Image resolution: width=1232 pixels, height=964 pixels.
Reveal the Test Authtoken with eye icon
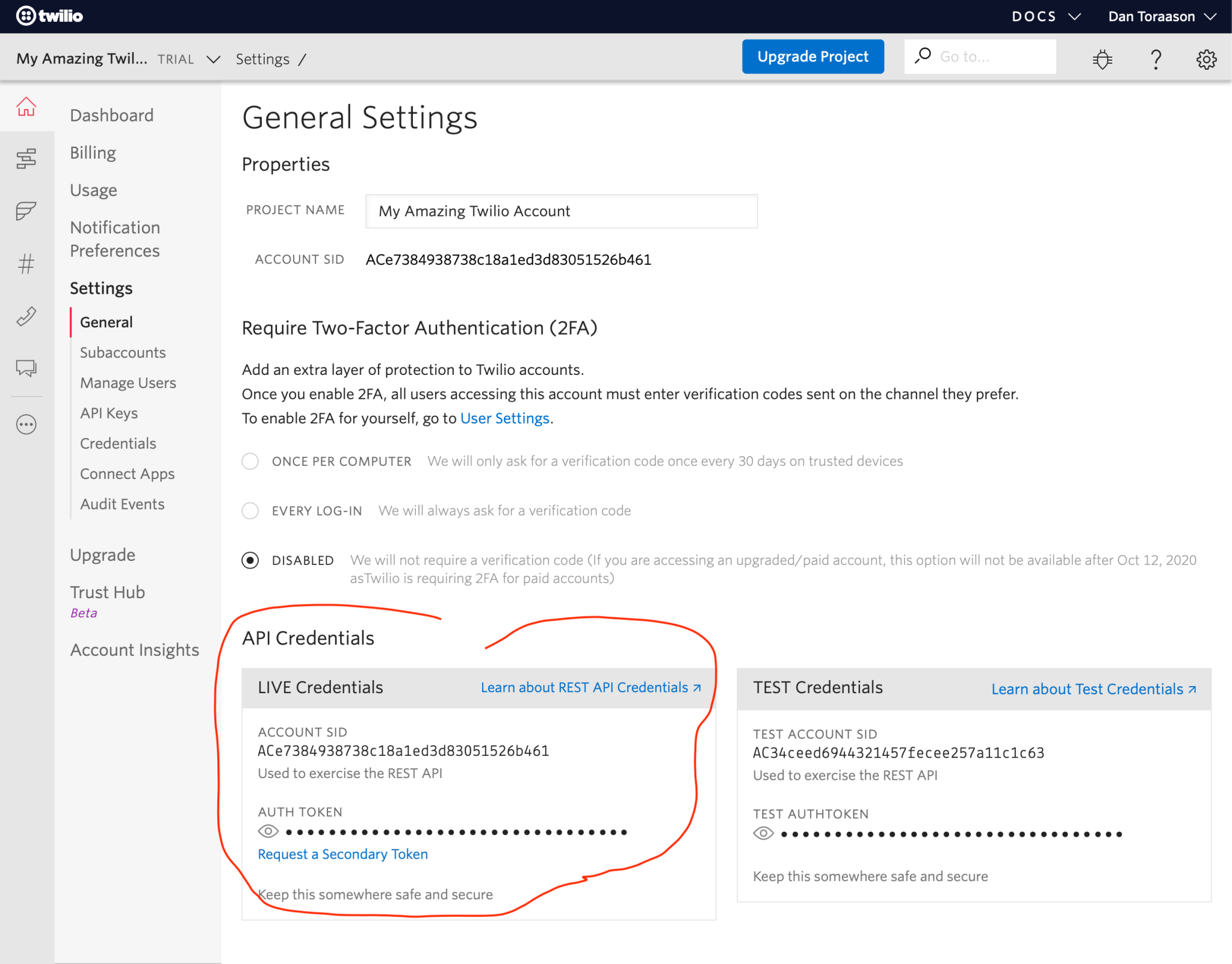coord(764,833)
